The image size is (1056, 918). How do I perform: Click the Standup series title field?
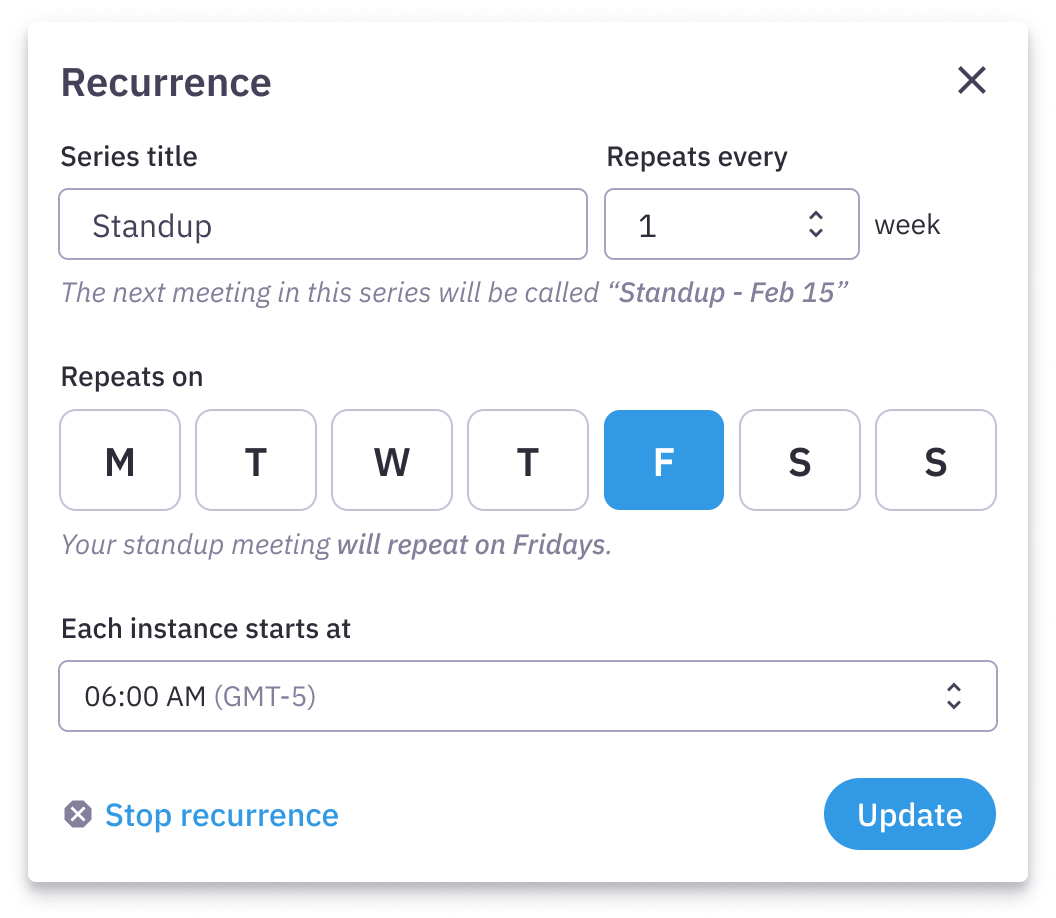[323, 224]
